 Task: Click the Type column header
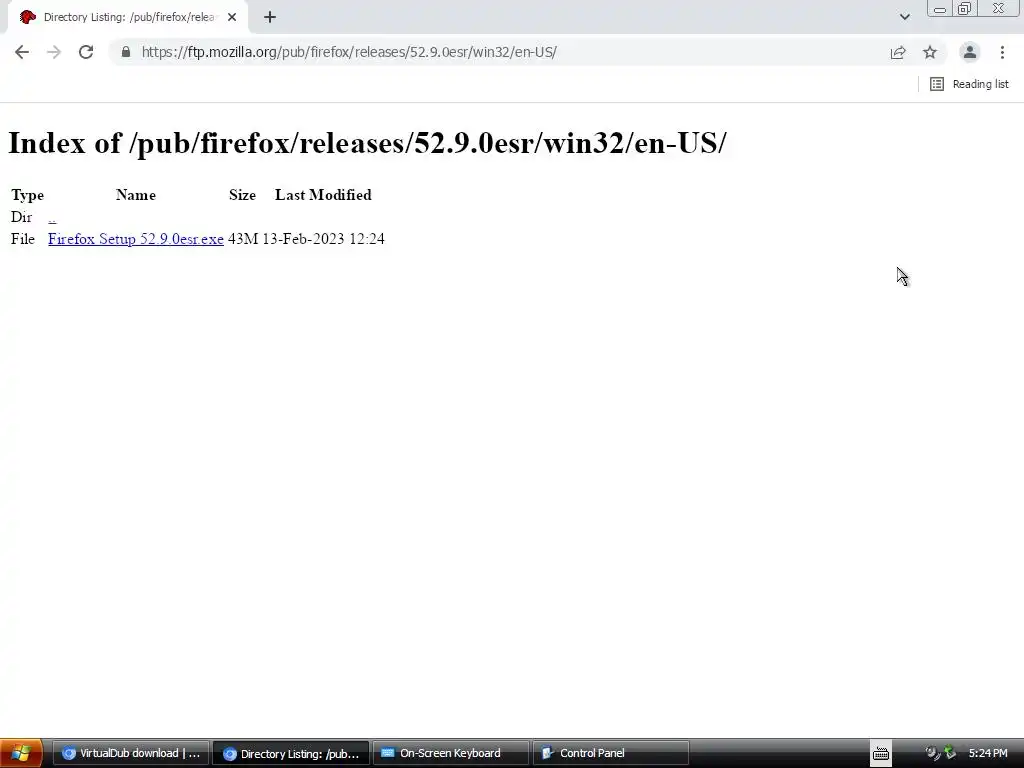[x=27, y=195]
